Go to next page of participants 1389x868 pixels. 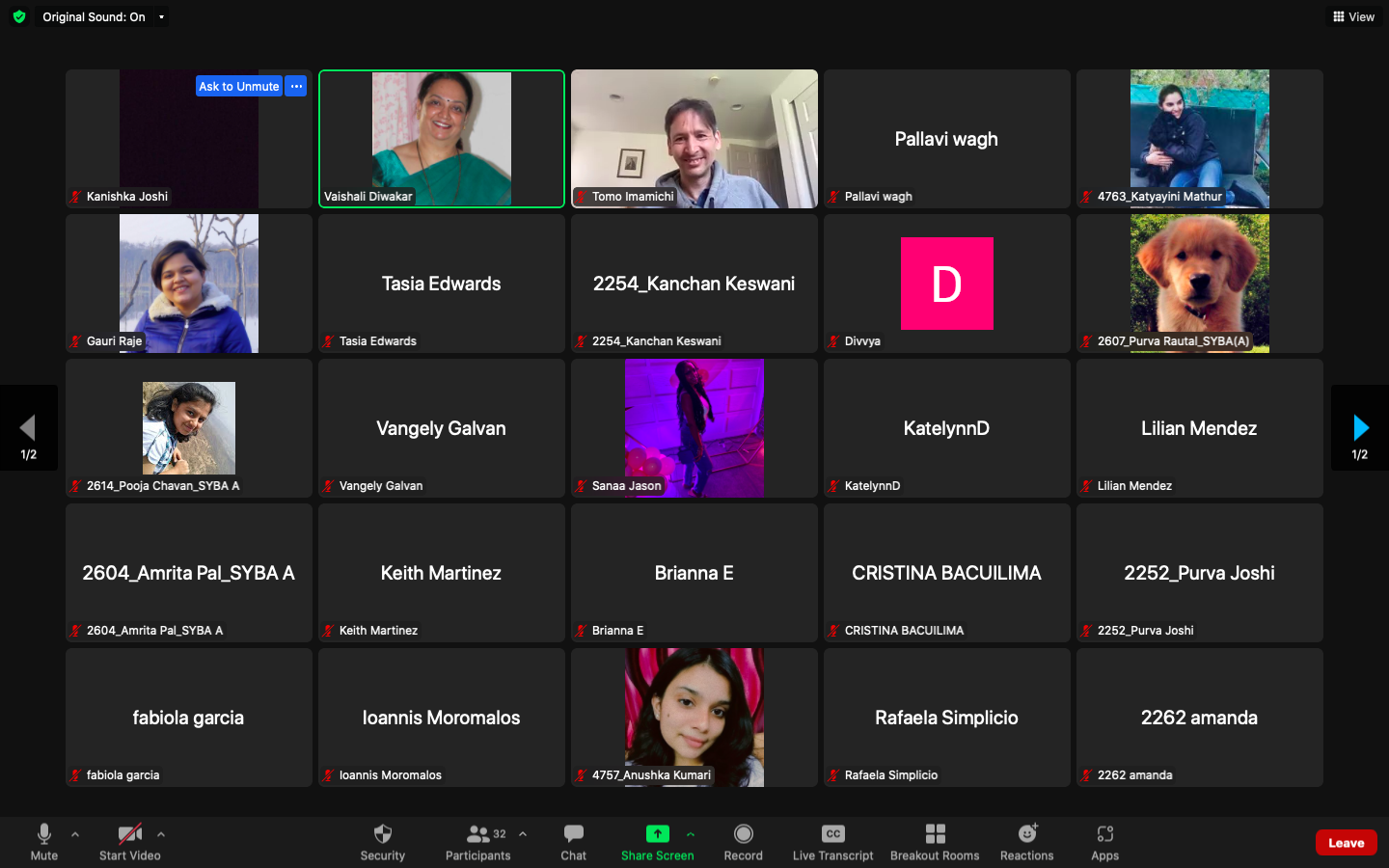tap(1360, 428)
